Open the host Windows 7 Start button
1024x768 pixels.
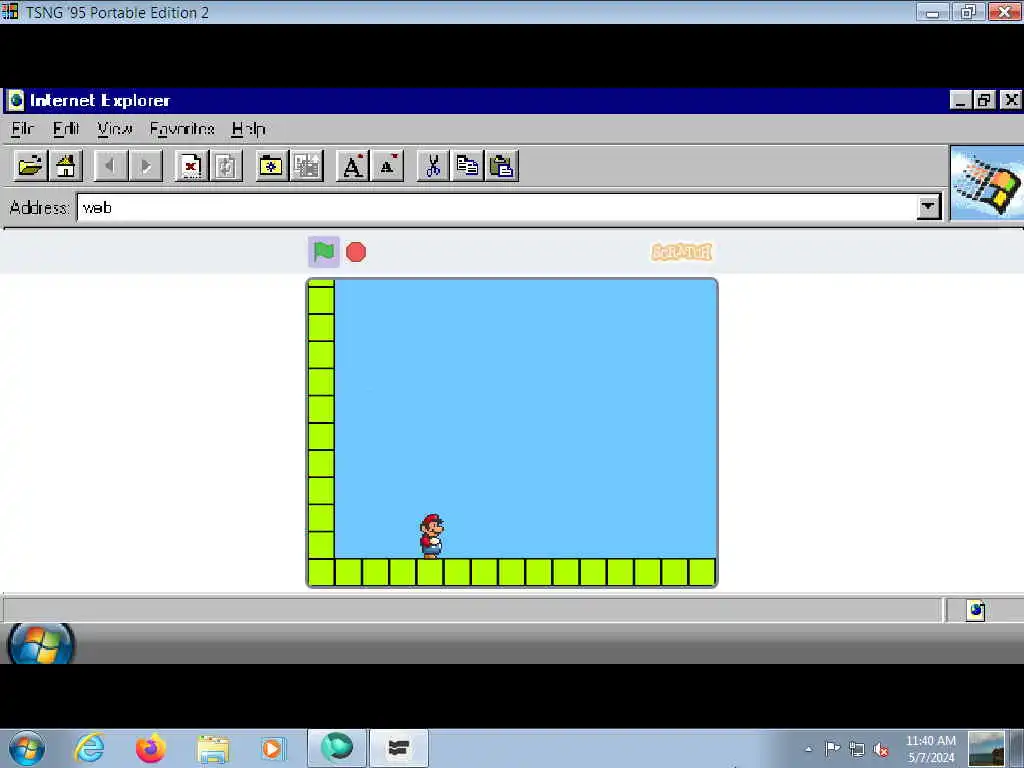coord(27,748)
